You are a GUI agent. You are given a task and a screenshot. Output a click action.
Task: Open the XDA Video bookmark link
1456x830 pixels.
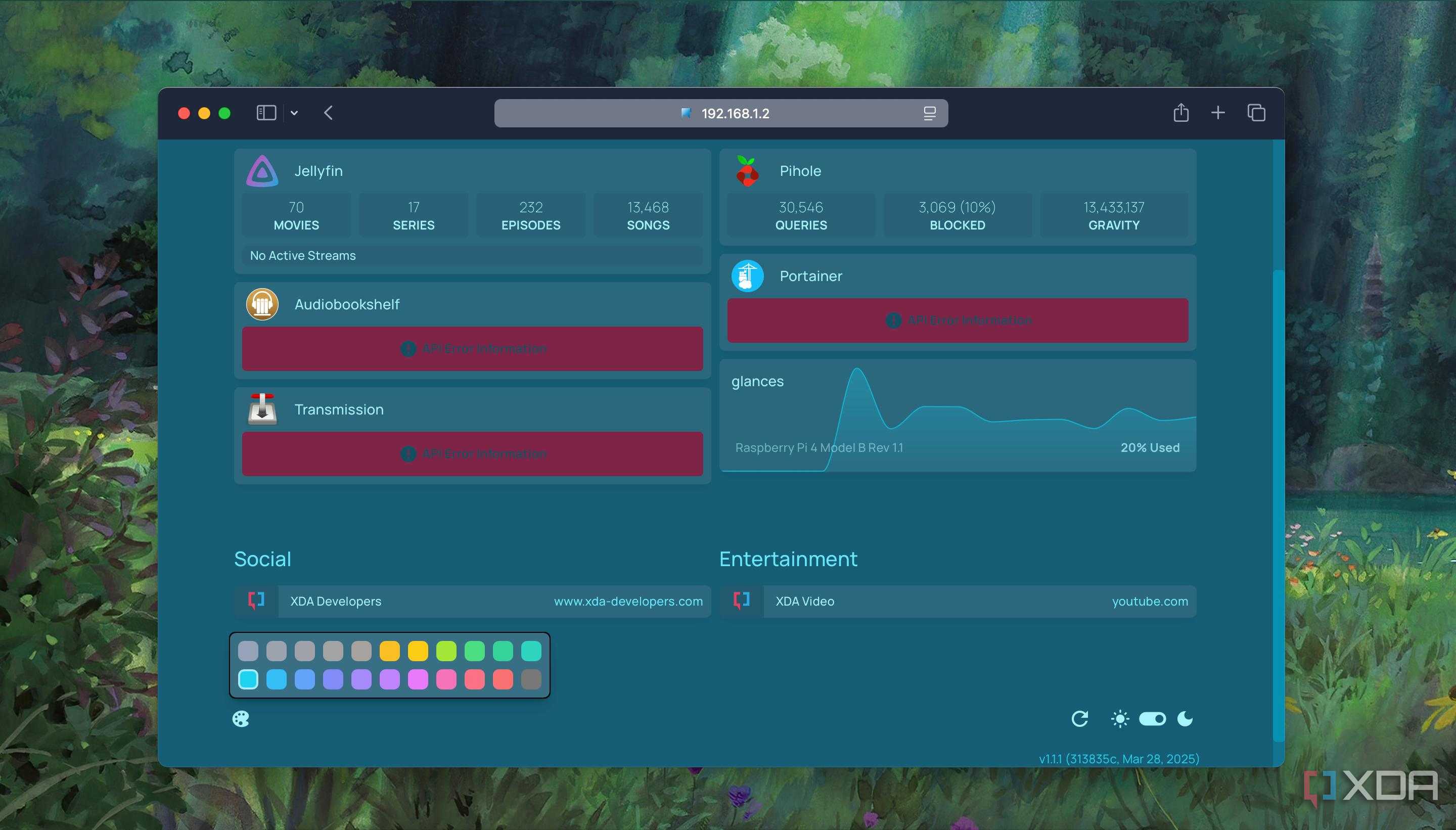[958, 602]
